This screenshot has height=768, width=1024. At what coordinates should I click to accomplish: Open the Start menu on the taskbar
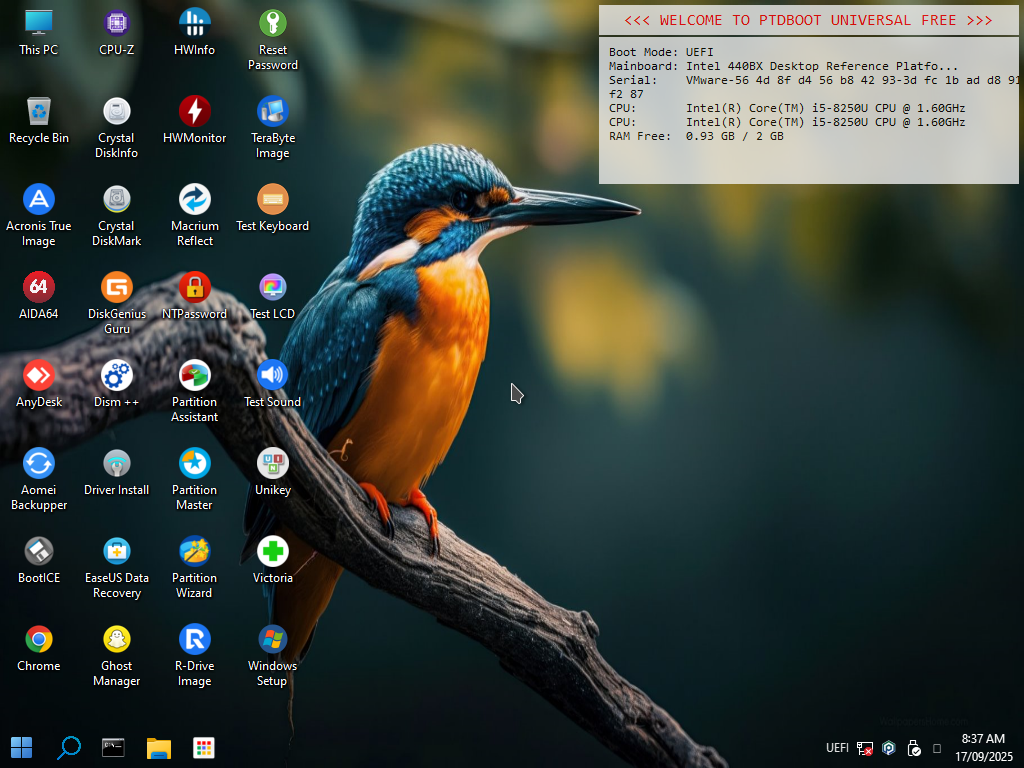click(21, 747)
